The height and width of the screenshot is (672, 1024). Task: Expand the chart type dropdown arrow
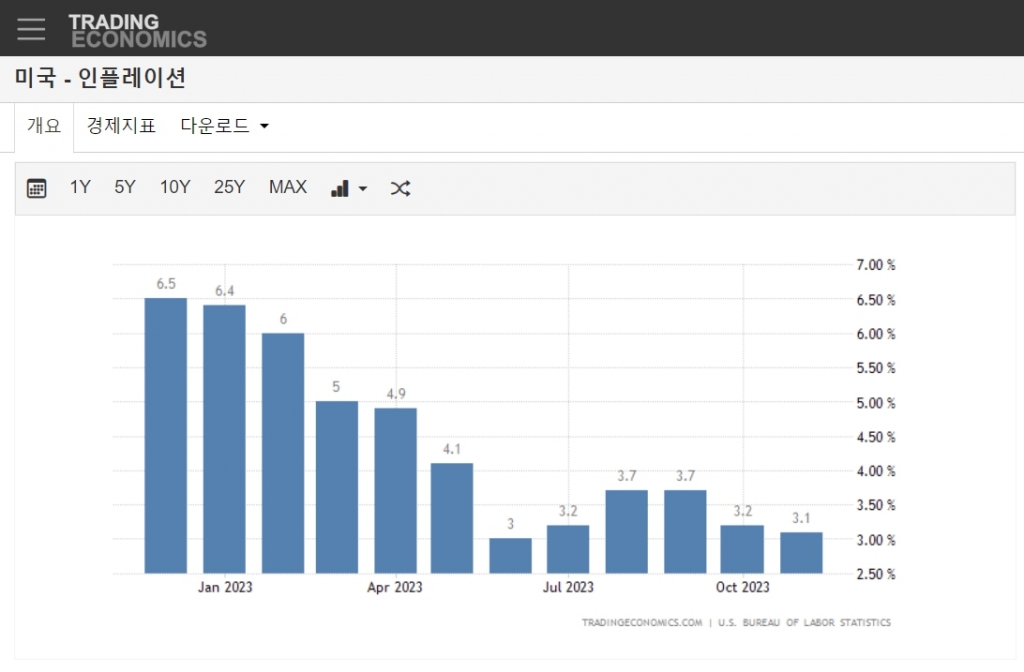click(363, 188)
